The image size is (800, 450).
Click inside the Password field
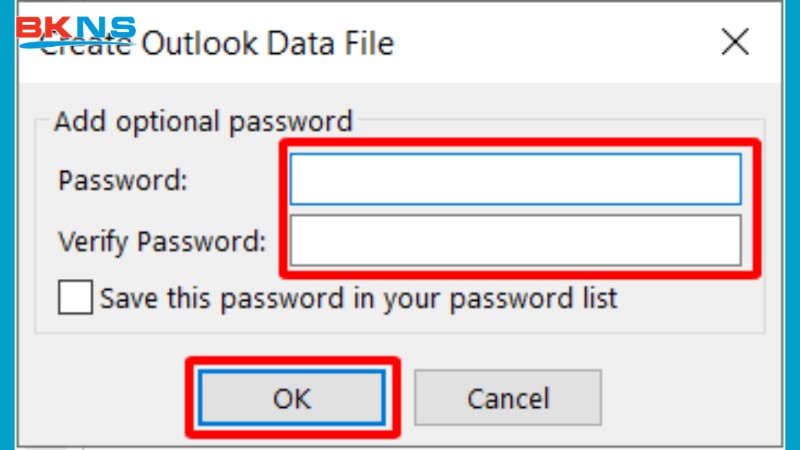[x=515, y=180]
